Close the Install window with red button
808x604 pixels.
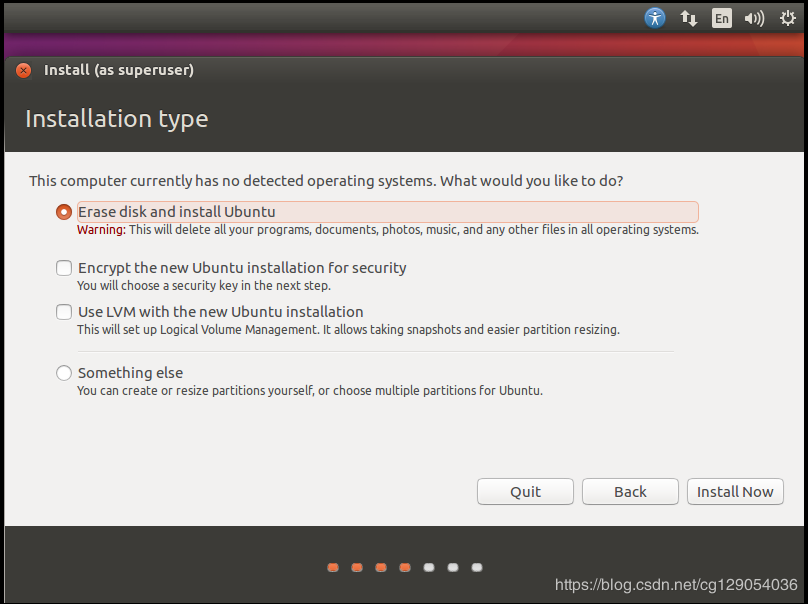pos(24,70)
